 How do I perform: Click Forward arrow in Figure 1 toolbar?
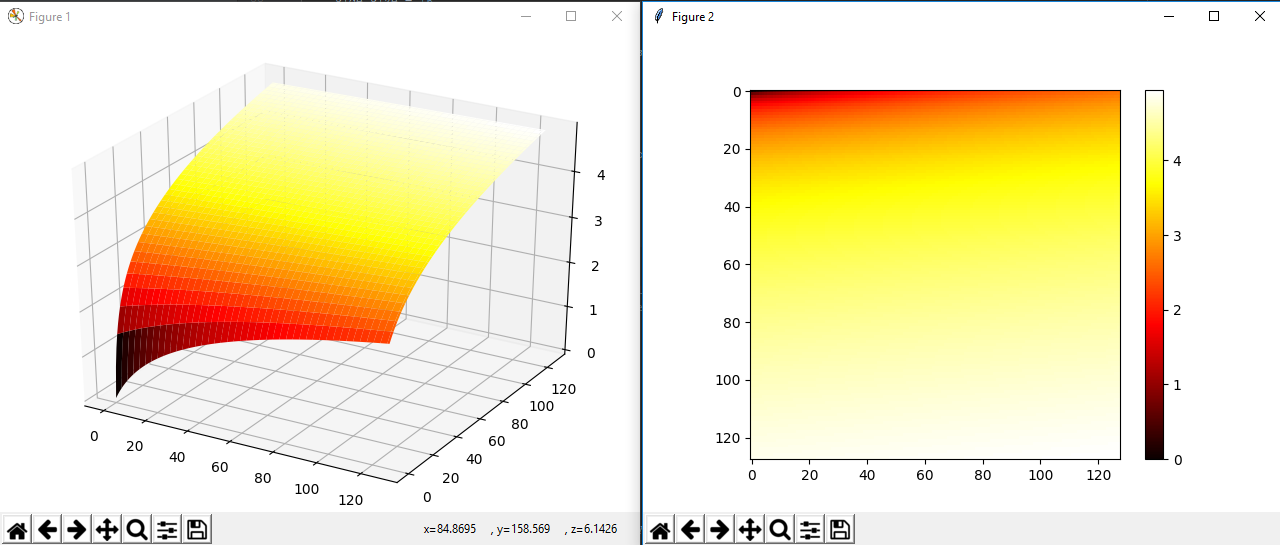77,530
